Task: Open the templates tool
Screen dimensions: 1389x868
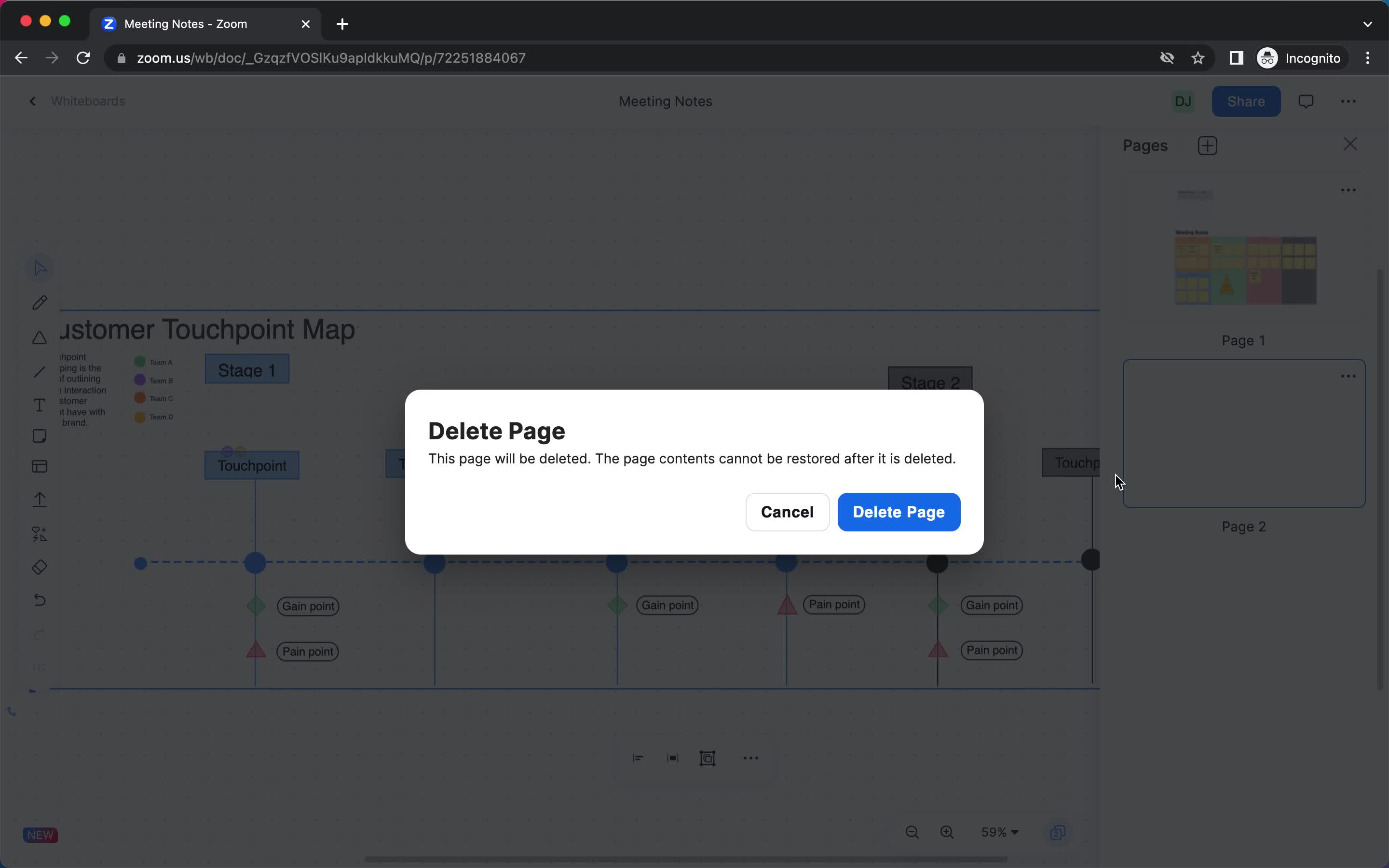Action: click(x=40, y=466)
